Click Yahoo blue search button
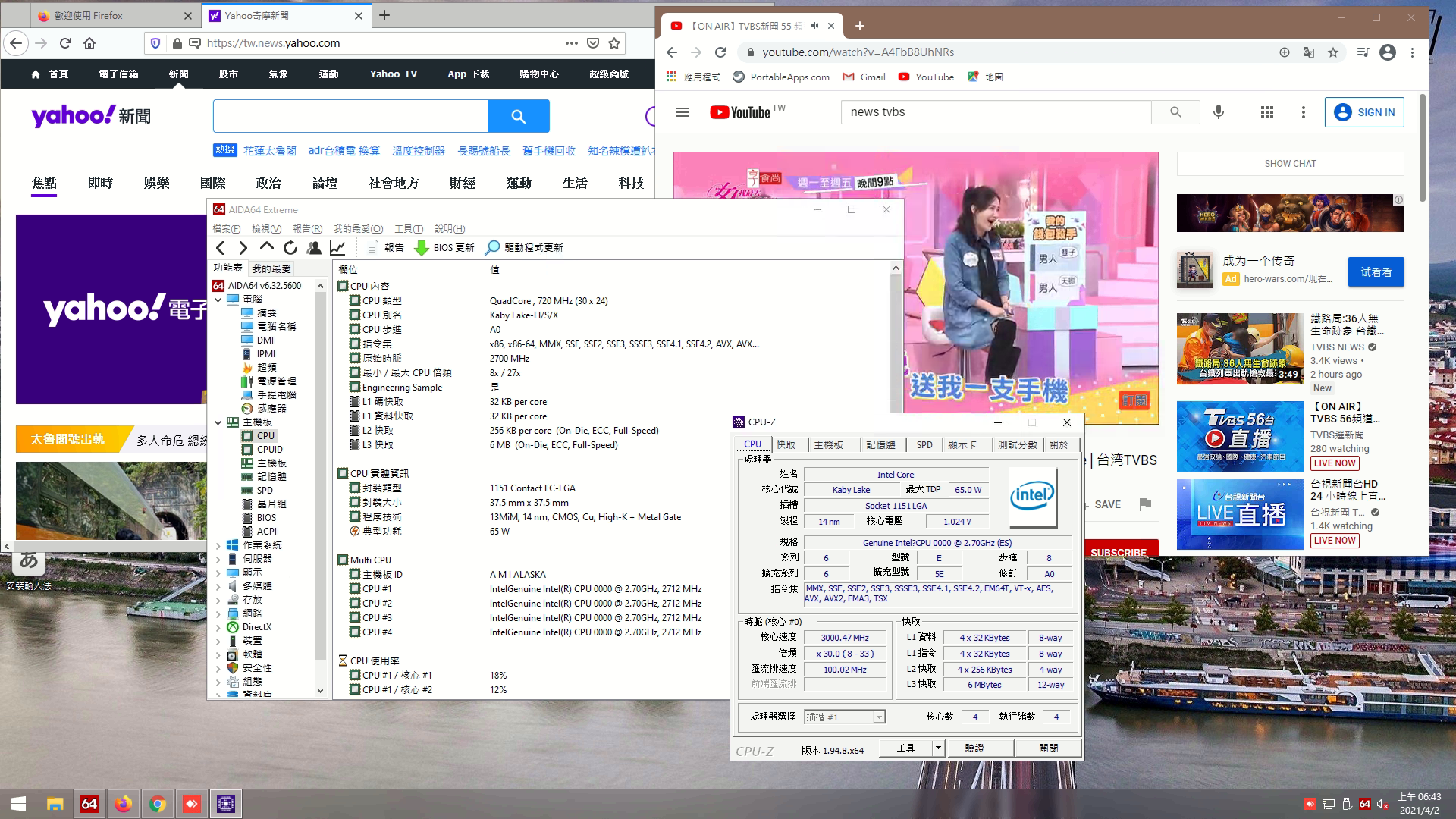 click(519, 116)
